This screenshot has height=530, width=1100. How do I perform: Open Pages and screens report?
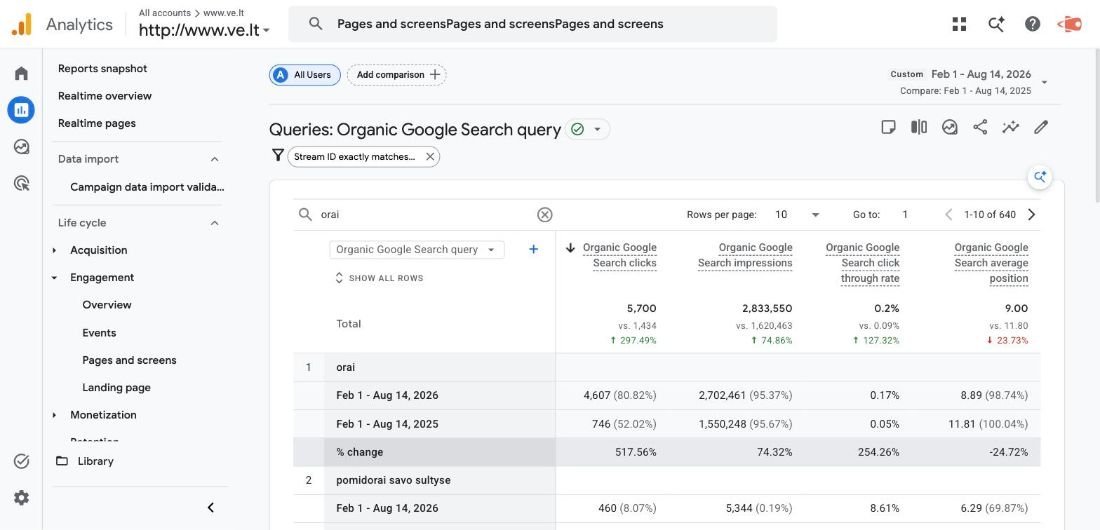[x=129, y=360]
